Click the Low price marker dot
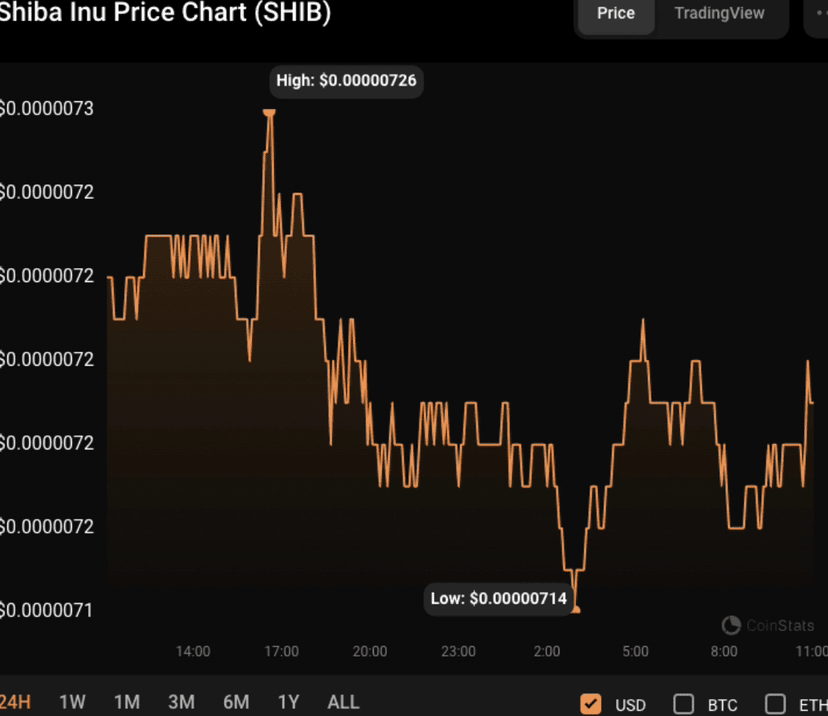The image size is (828, 716). [576, 610]
